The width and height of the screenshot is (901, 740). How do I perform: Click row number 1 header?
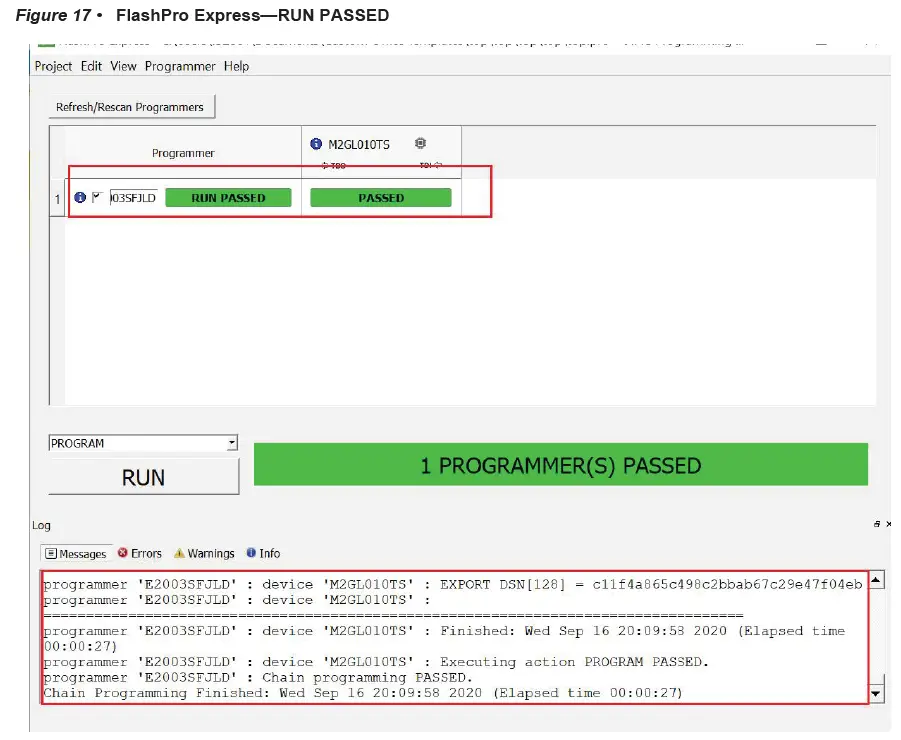point(57,199)
